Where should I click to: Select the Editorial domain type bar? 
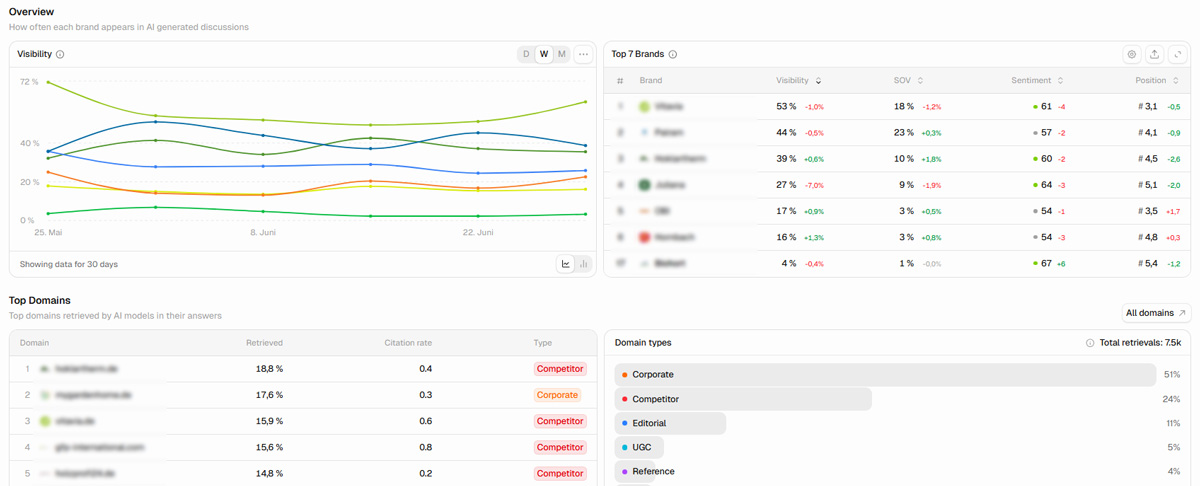click(670, 423)
